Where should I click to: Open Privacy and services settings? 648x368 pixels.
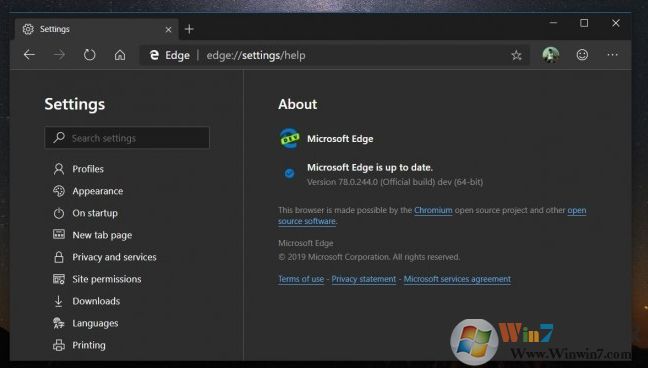pos(114,257)
